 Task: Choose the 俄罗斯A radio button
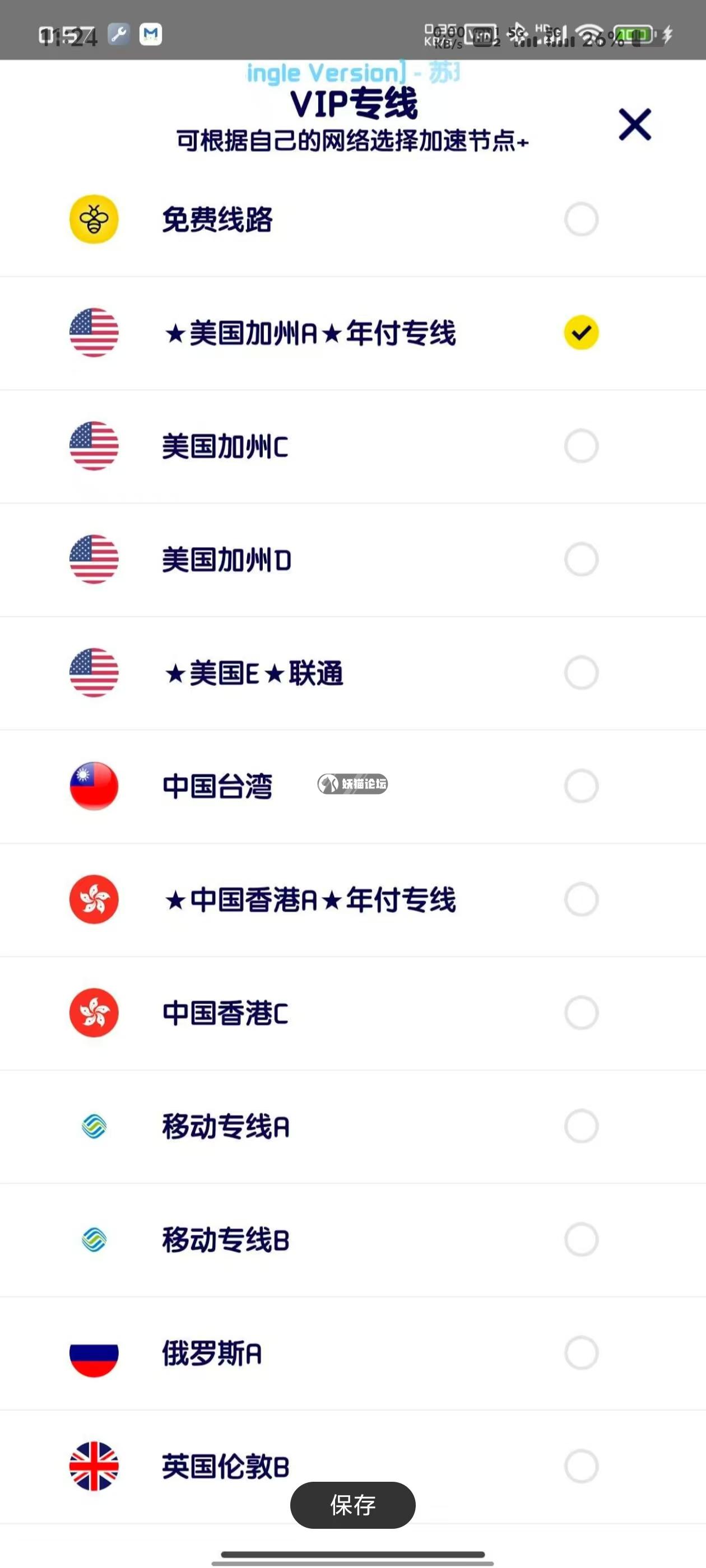[581, 1352]
